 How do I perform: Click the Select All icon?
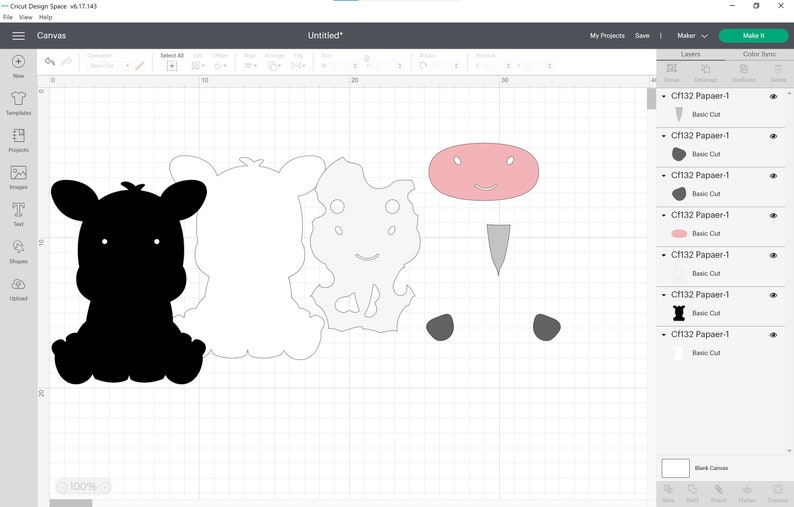172,66
